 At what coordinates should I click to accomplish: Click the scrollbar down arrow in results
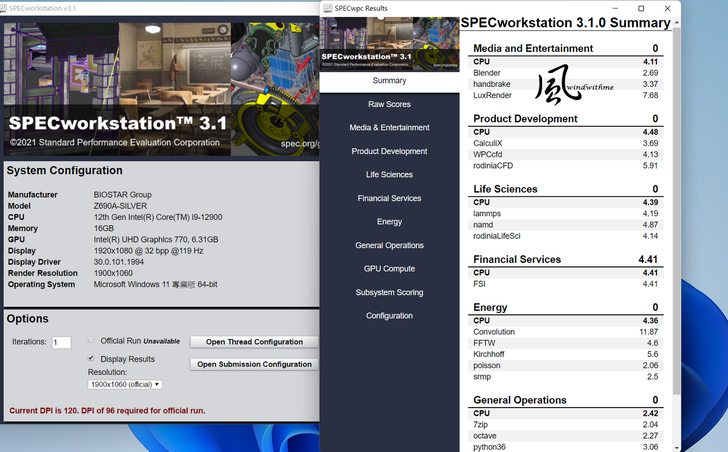coord(677,446)
